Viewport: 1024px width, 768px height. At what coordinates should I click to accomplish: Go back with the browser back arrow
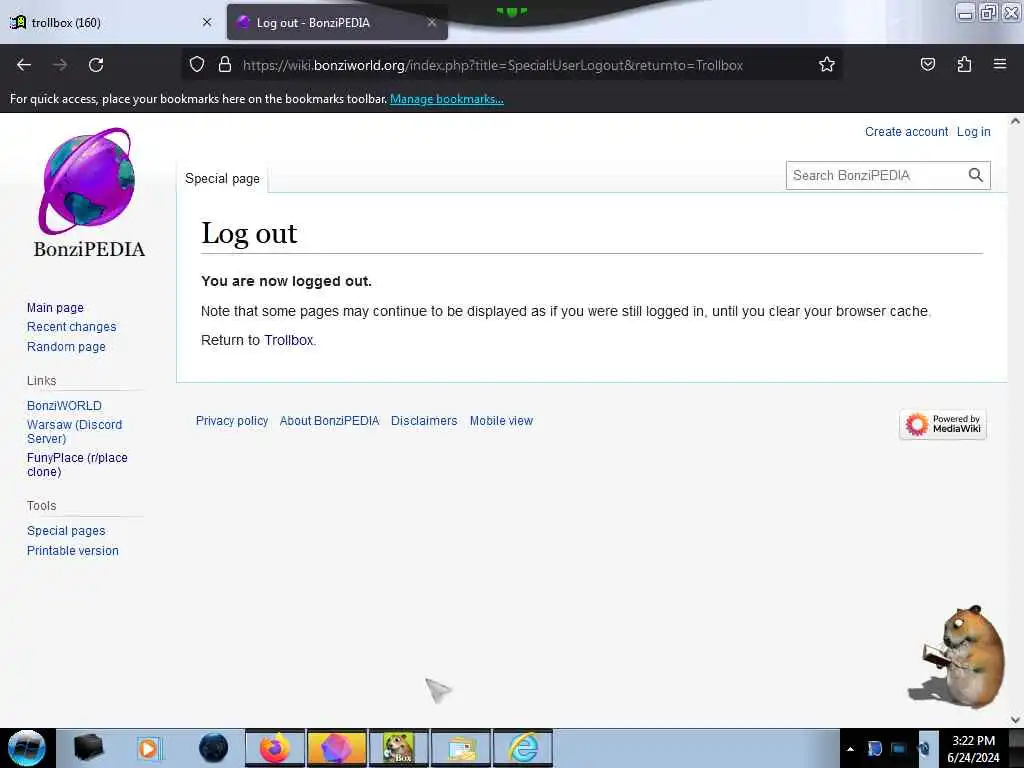click(24, 65)
